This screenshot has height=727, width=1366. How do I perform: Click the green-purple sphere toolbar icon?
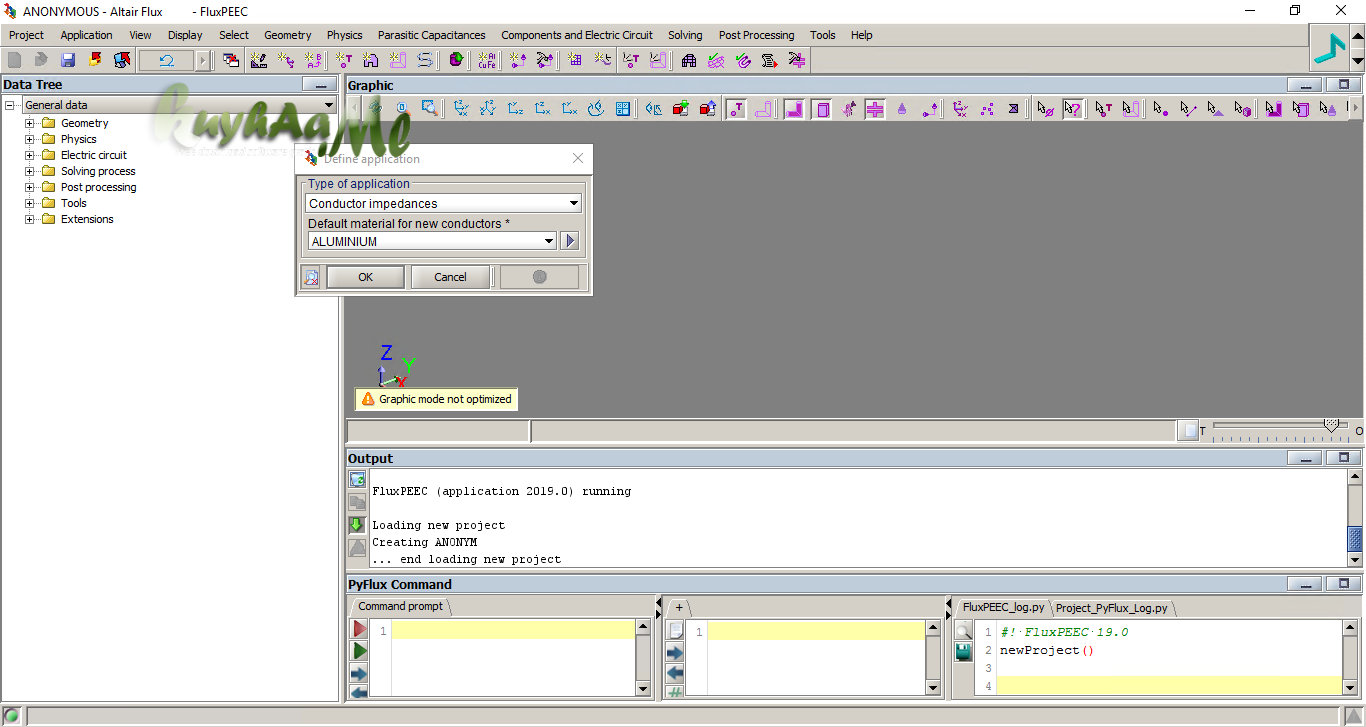456,60
